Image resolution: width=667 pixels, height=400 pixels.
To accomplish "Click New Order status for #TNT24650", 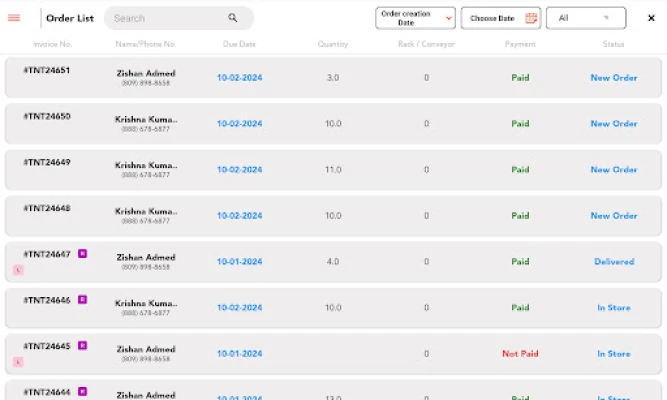I will (x=613, y=124).
